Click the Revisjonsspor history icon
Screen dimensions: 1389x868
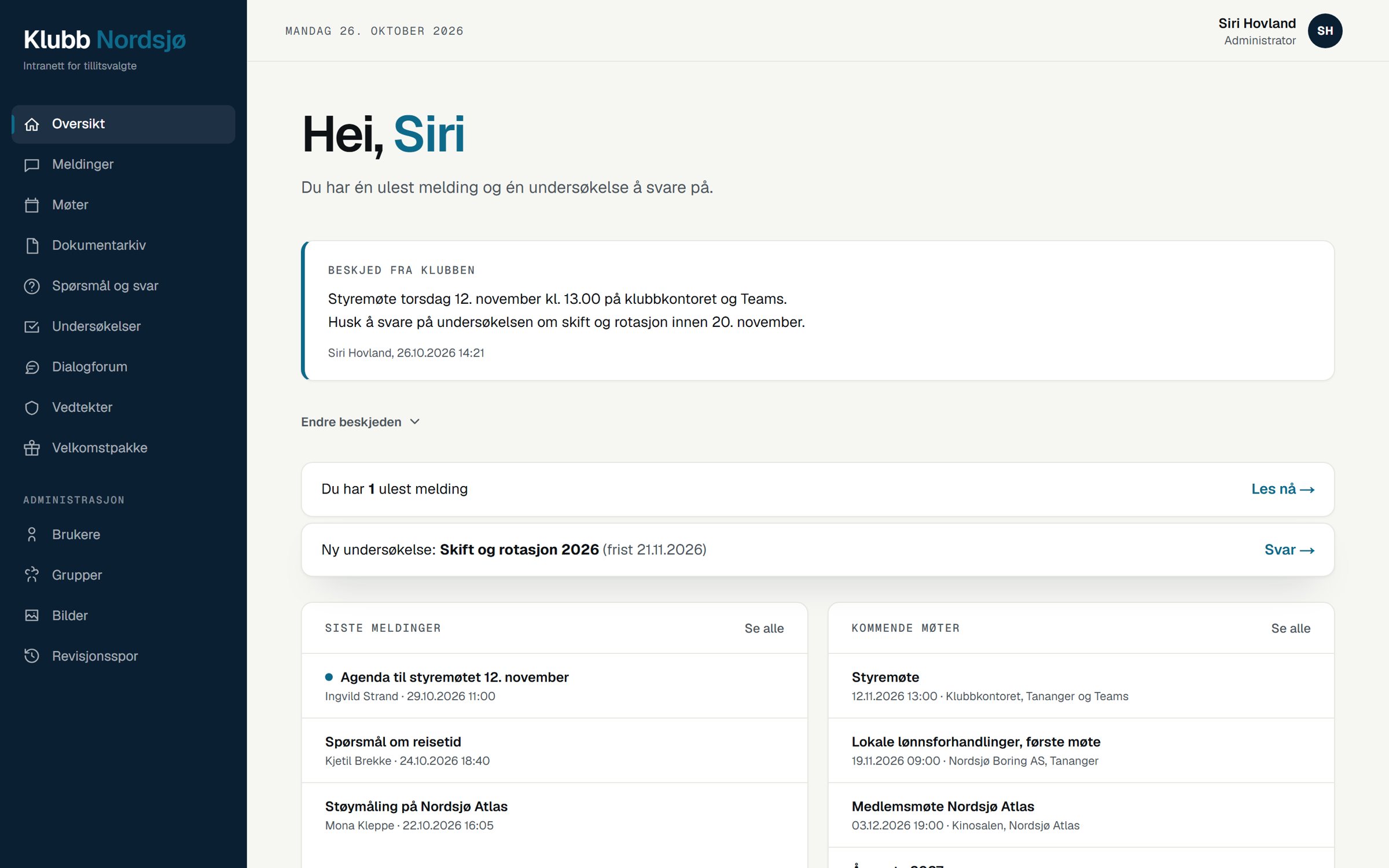tap(32, 656)
